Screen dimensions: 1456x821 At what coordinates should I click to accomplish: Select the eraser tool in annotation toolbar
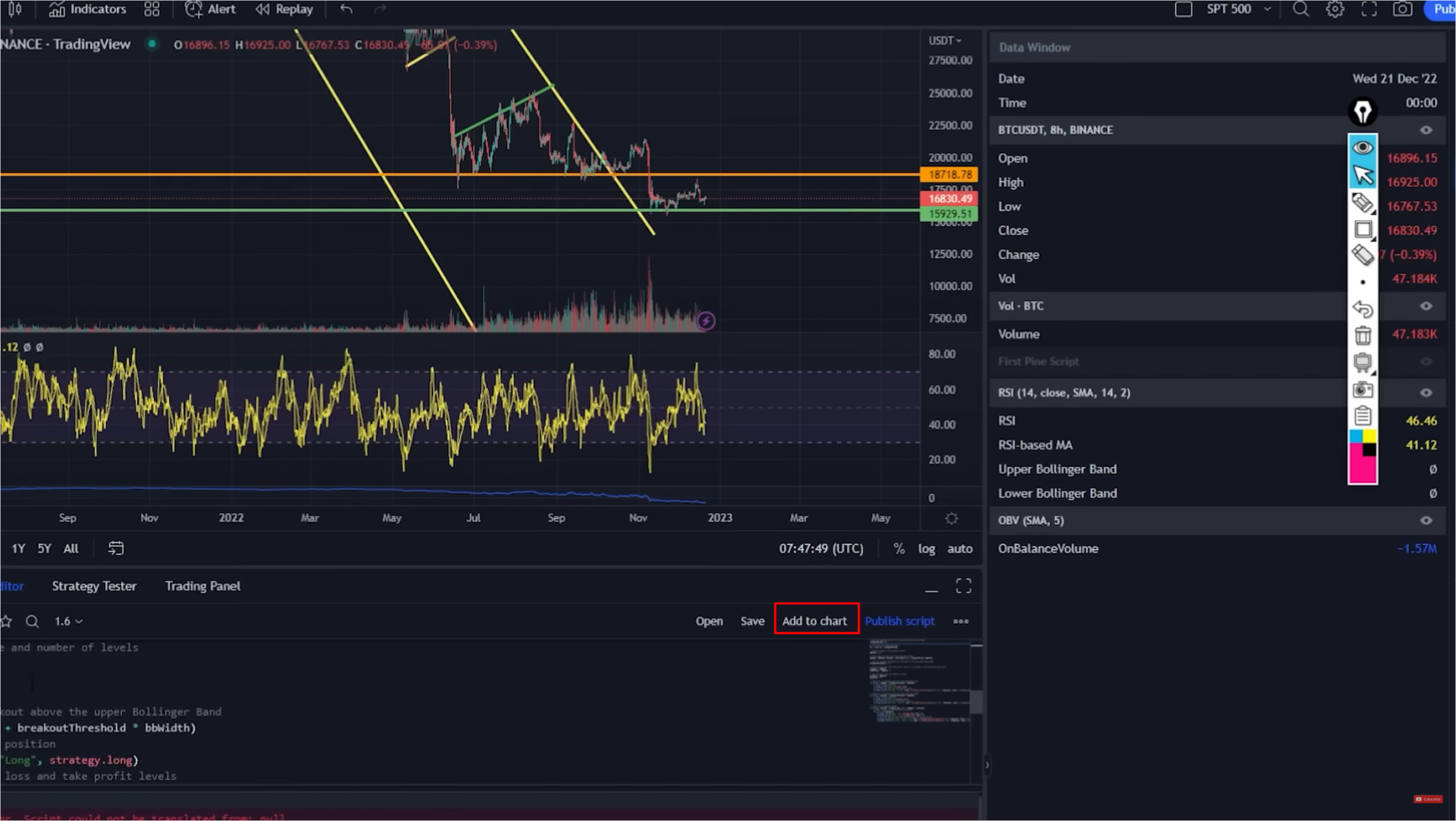coord(1362,256)
